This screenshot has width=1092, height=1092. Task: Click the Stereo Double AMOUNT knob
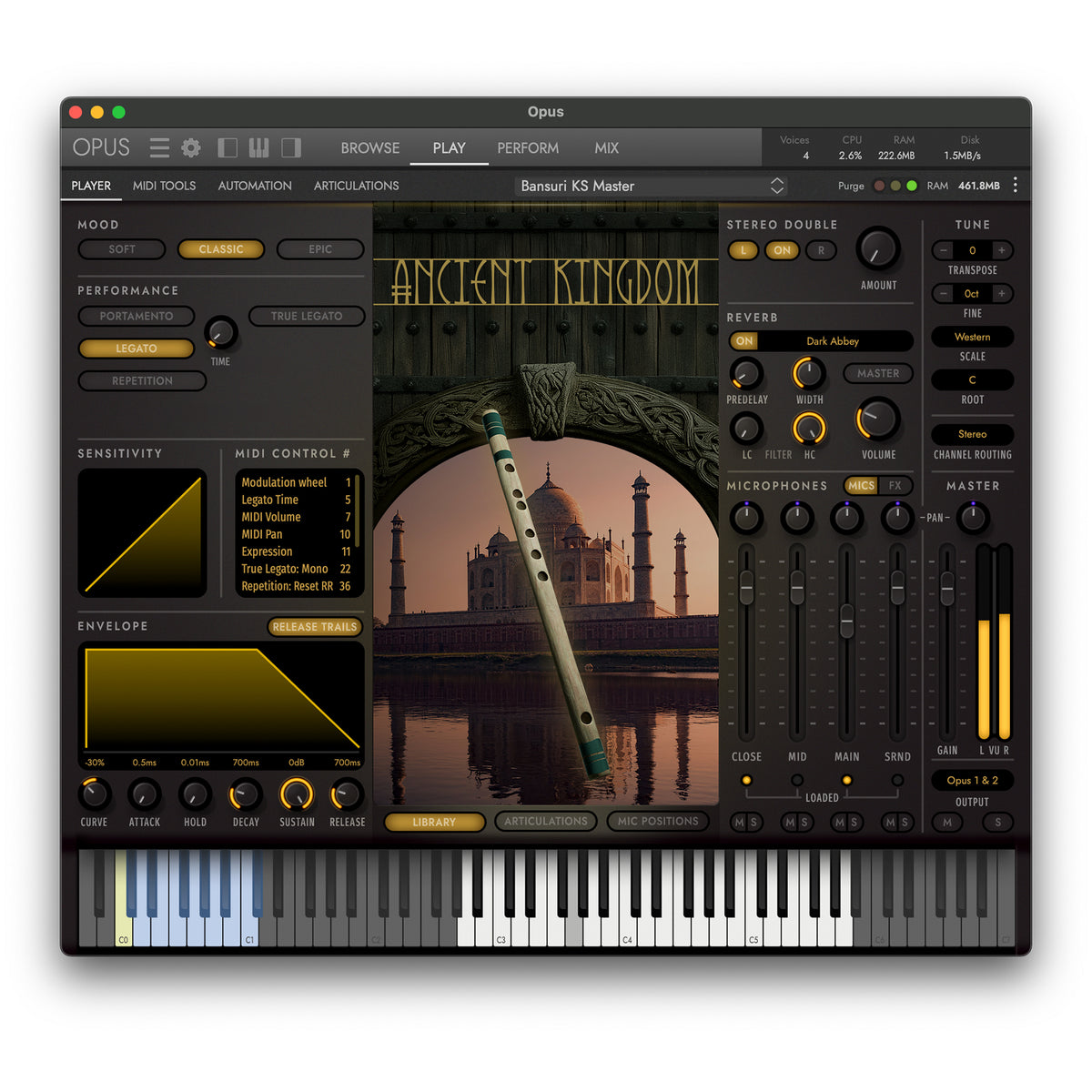coord(878,248)
